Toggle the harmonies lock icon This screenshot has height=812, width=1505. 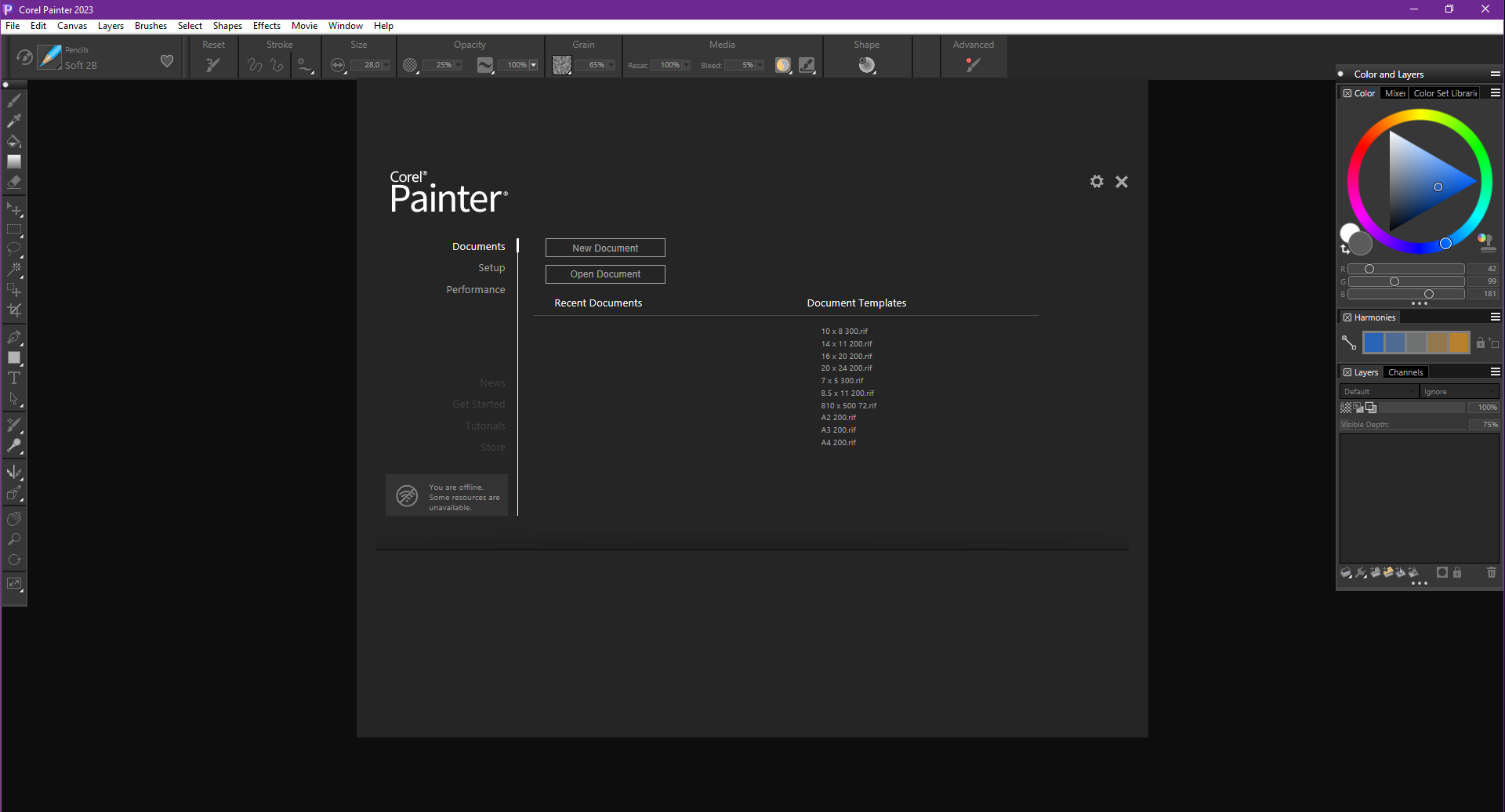1481,343
